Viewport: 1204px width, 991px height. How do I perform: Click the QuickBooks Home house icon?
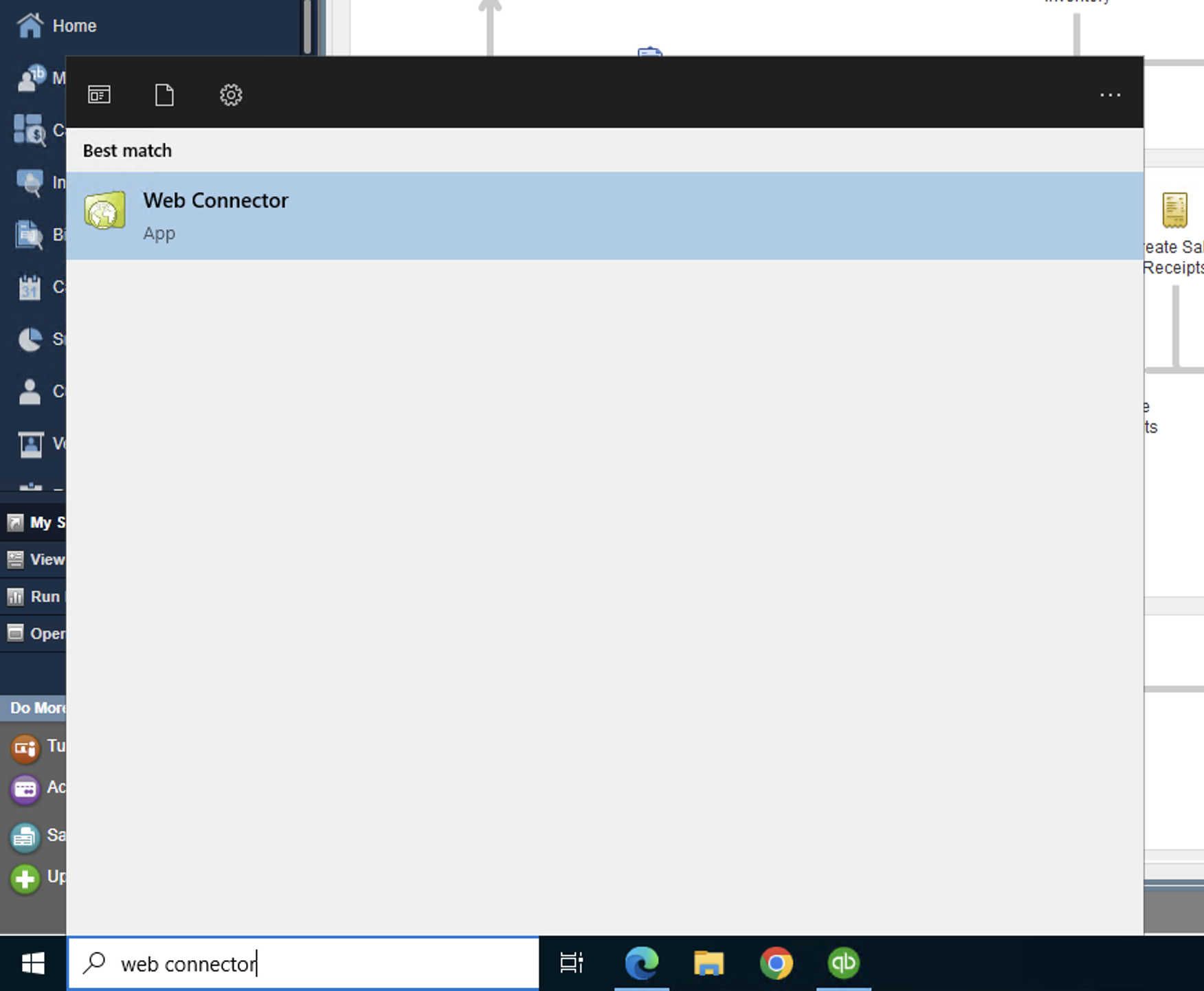[x=30, y=25]
